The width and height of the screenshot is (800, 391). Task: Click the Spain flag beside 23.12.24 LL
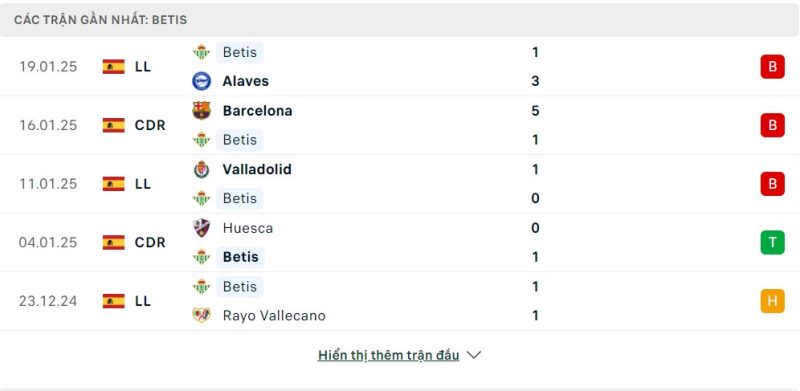(x=113, y=301)
